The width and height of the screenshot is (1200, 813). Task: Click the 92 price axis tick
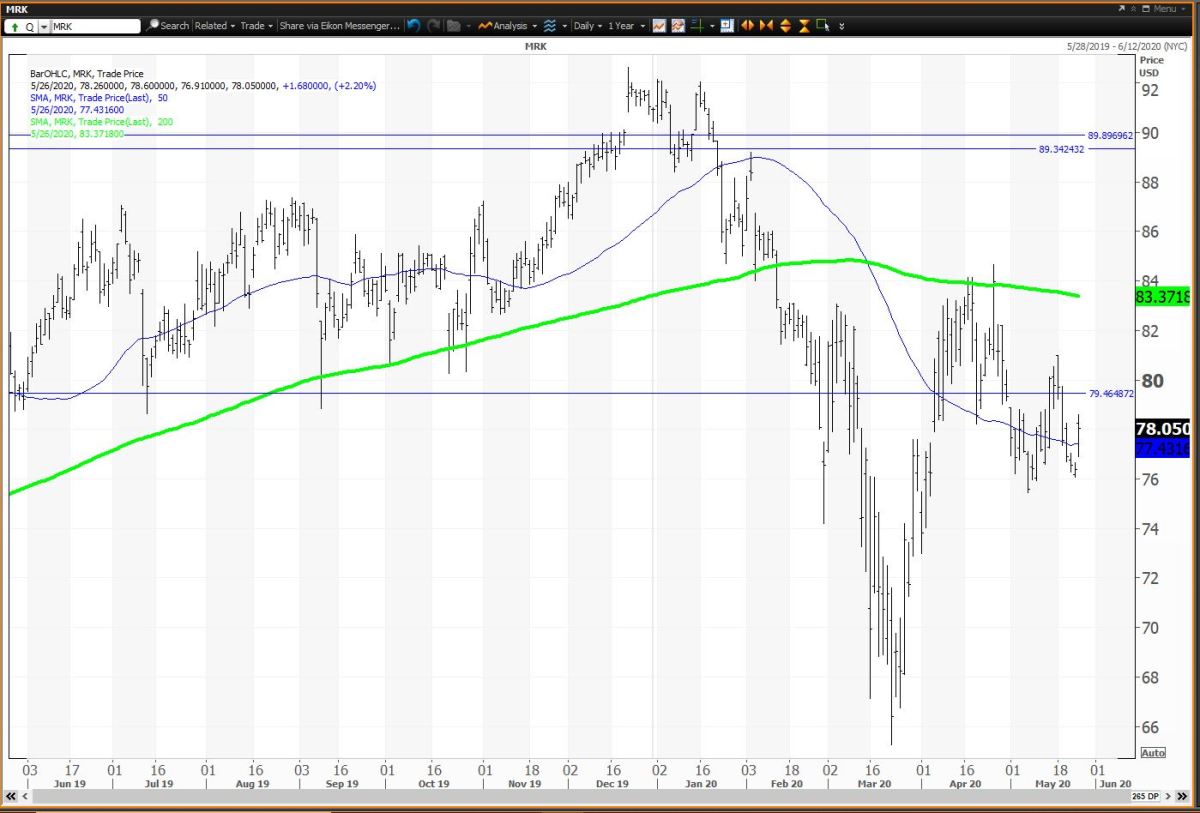1151,90
